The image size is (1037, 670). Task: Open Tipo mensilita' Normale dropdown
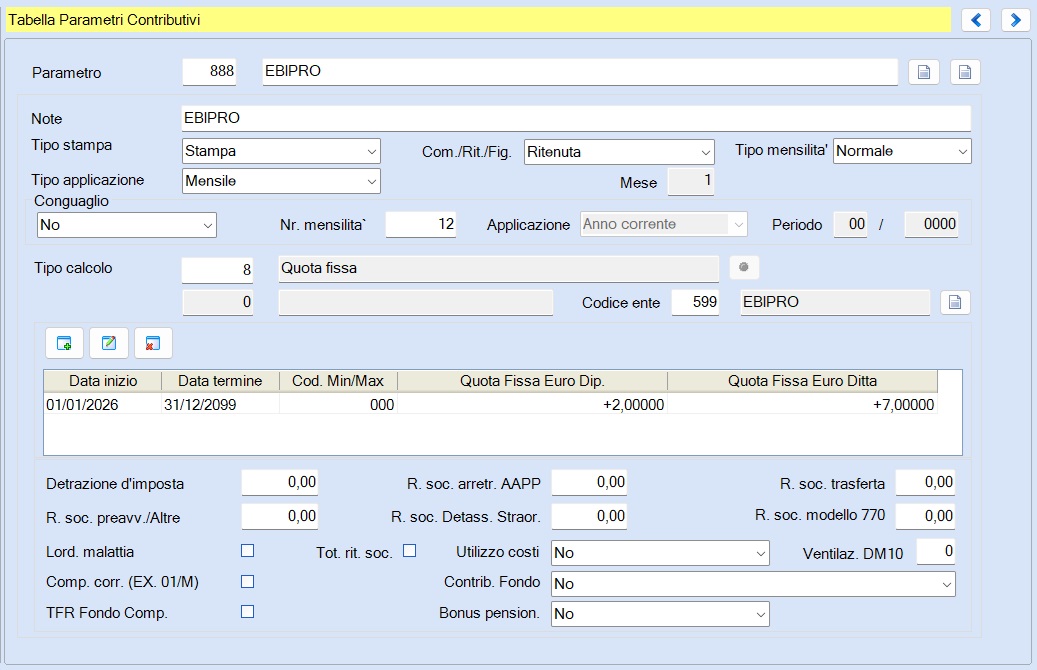pos(902,151)
